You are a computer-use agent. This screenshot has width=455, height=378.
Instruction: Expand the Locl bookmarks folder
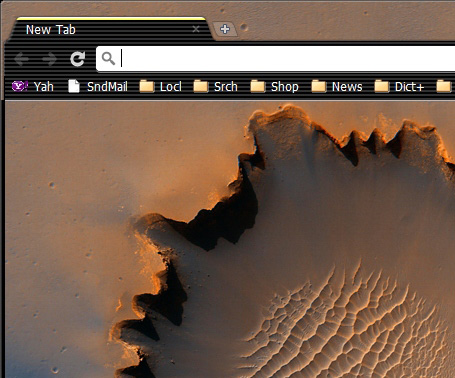click(160, 87)
